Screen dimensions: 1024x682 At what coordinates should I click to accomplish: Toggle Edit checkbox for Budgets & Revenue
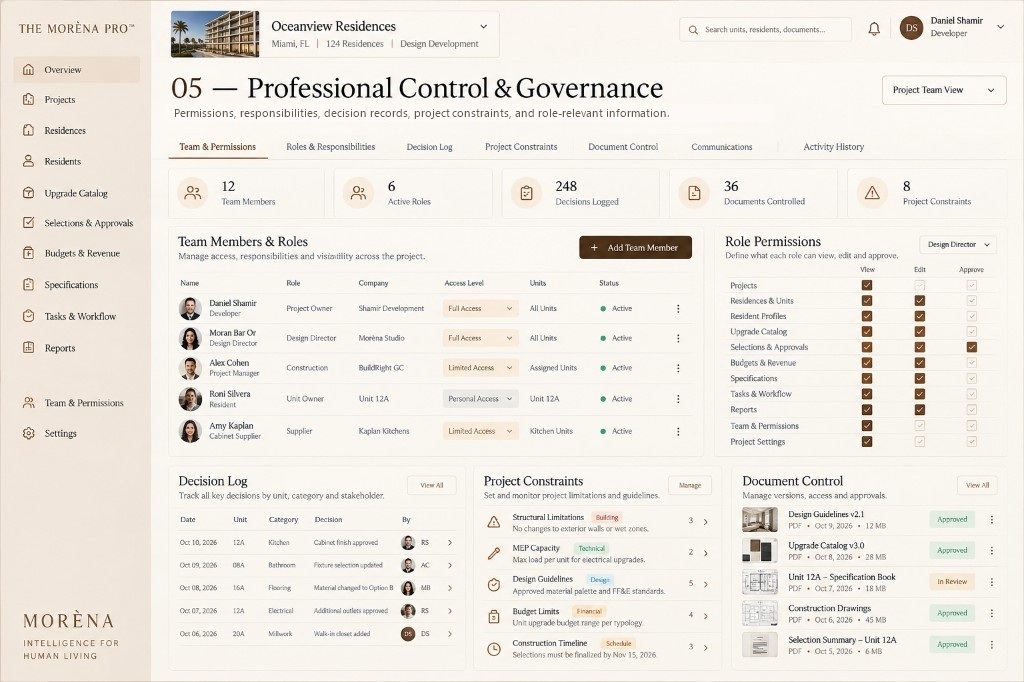point(920,363)
